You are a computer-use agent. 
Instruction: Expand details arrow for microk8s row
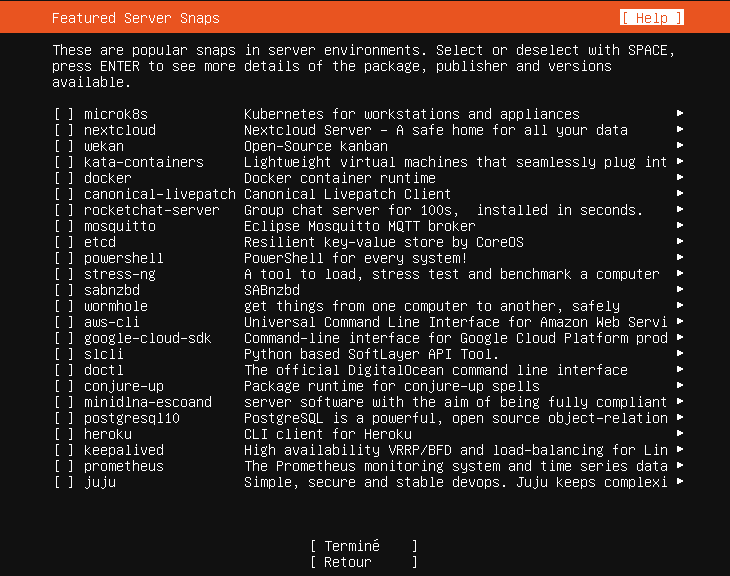click(680, 113)
